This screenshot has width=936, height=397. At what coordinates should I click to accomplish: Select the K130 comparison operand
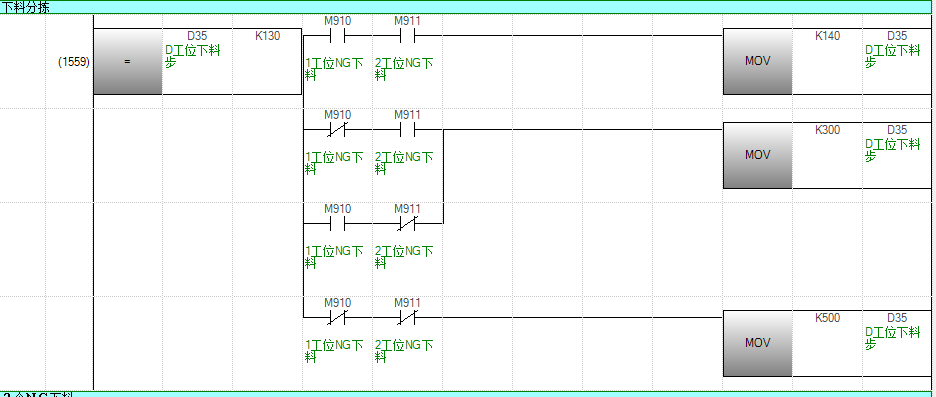267,36
